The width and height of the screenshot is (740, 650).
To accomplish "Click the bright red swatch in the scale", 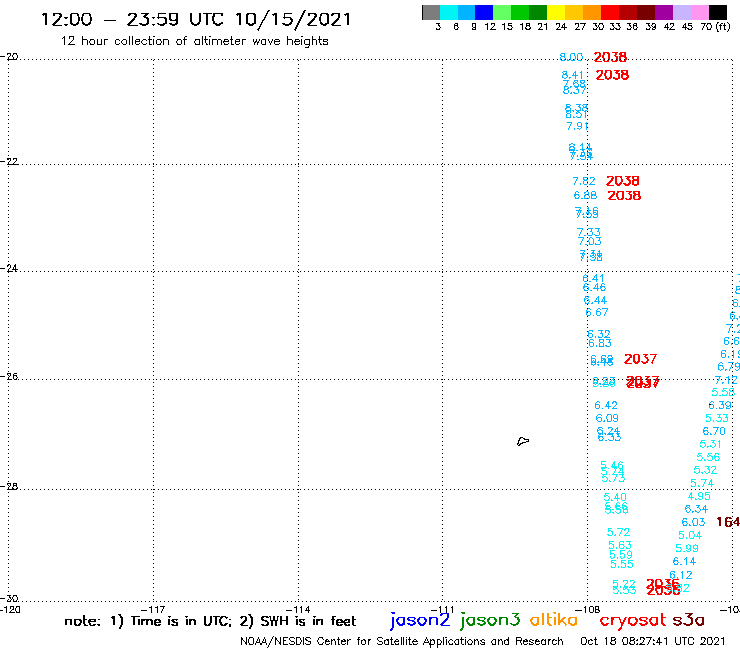I will click(x=610, y=12).
